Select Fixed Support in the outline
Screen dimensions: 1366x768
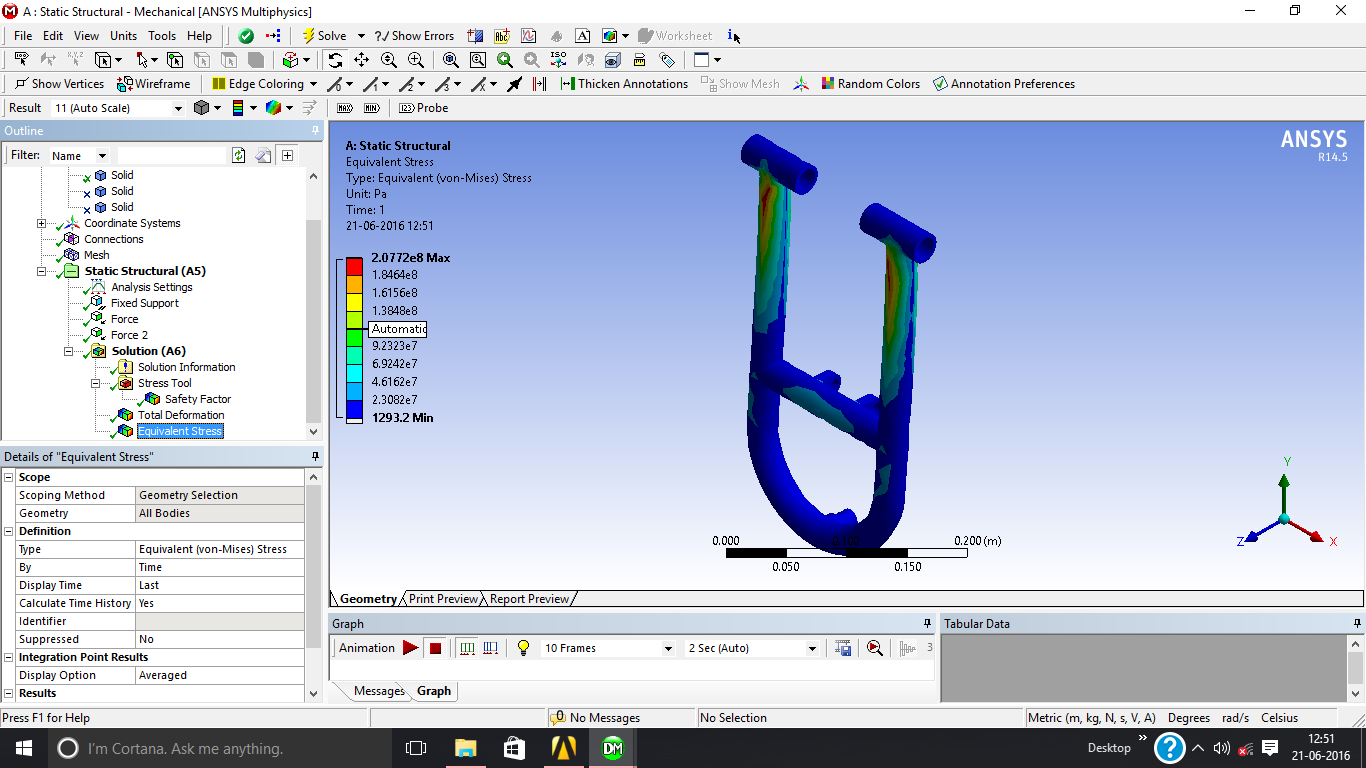tap(145, 303)
